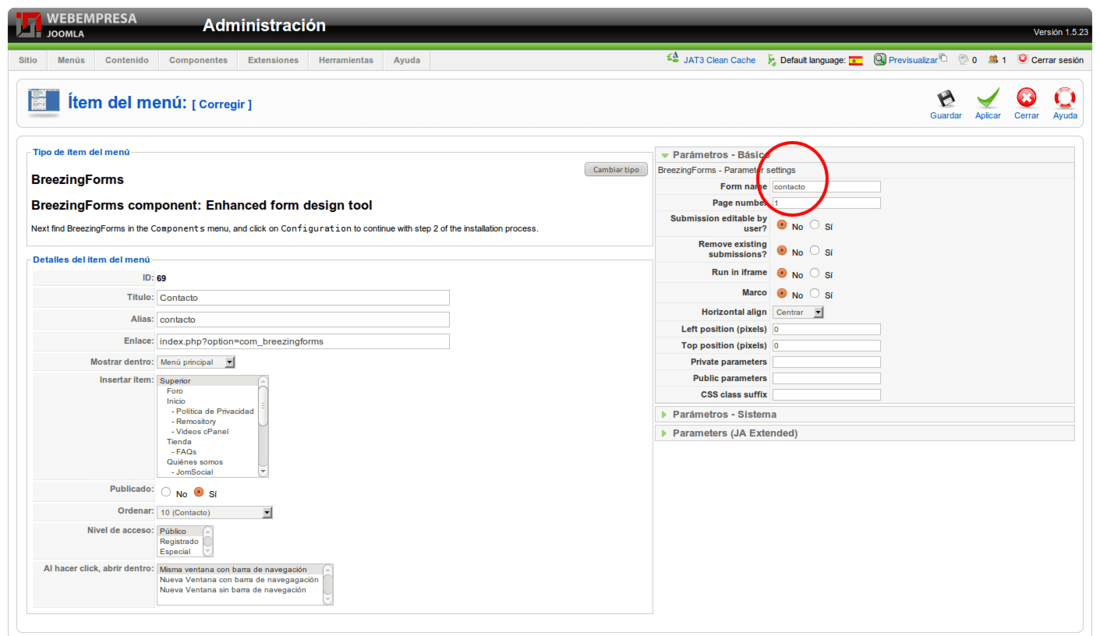Click the Cambiar tipo button
This screenshot has height=636, width=1100.
(x=616, y=170)
